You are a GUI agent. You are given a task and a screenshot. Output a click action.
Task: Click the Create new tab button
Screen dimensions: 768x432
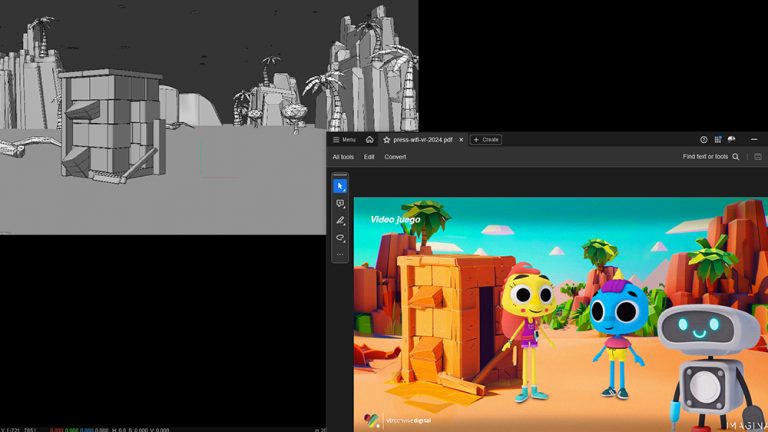pos(486,140)
